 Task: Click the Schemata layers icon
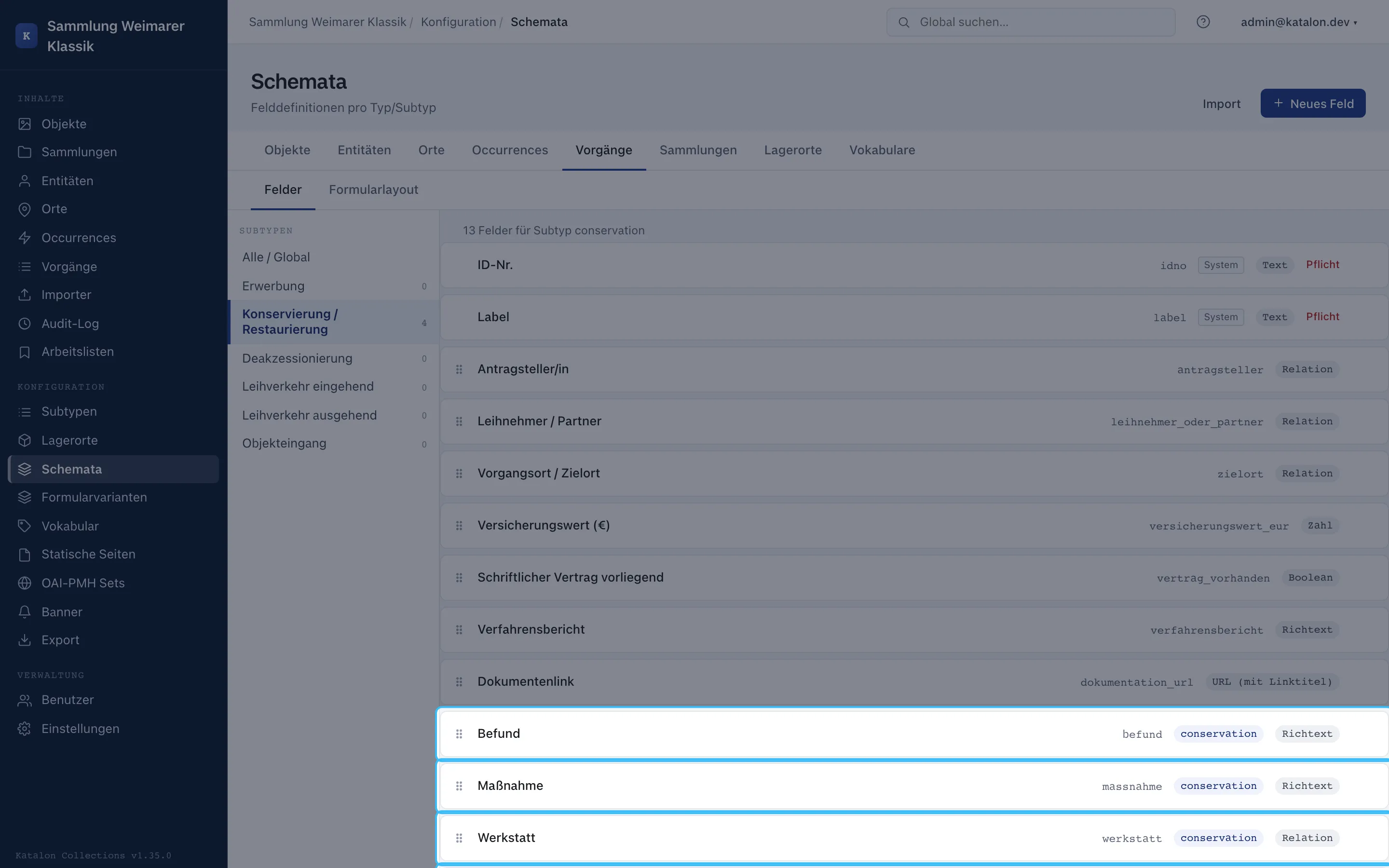(x=24, y=469)
